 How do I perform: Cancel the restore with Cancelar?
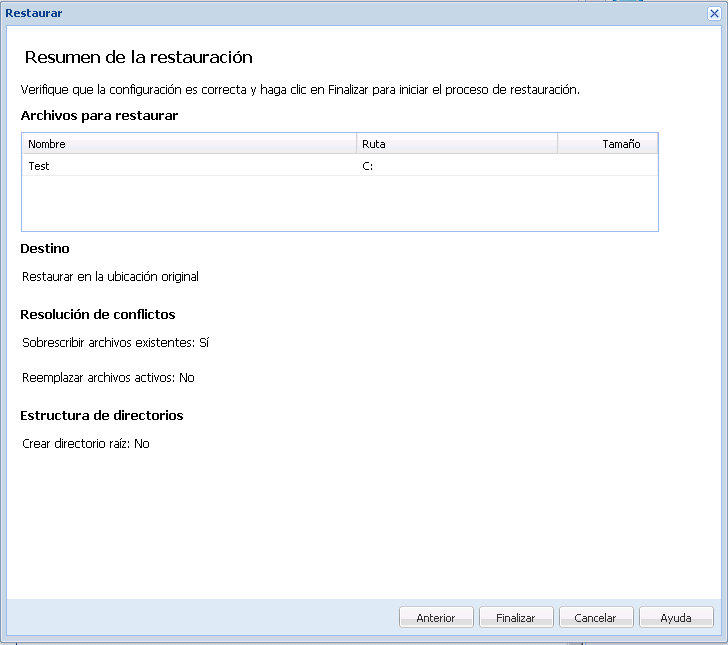[596, 618]
